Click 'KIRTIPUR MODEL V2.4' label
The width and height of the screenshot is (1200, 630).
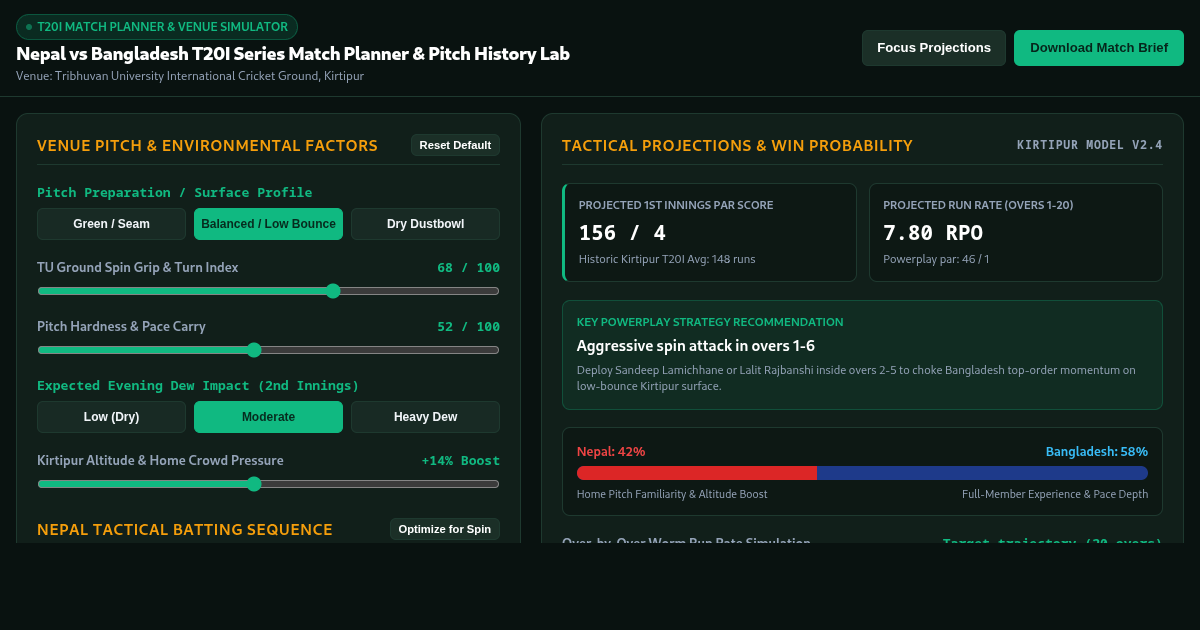coord(1090,145)
